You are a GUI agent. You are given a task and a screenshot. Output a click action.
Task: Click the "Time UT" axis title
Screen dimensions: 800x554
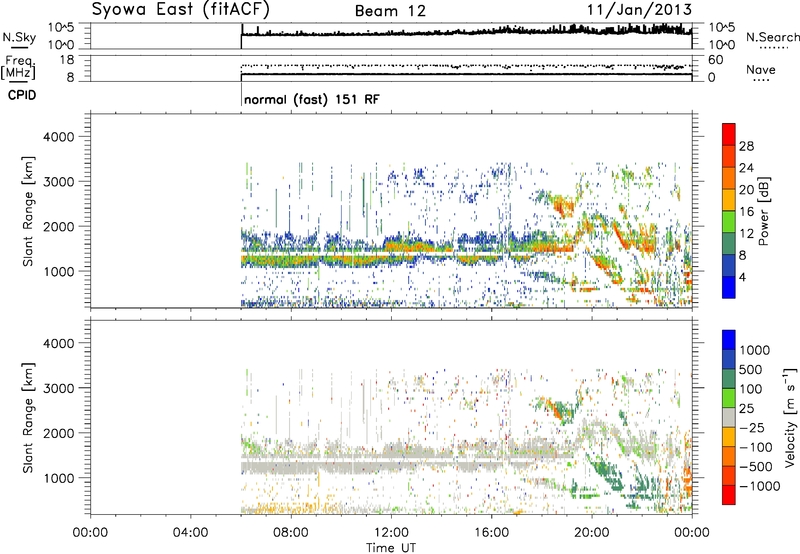(391, 547)
